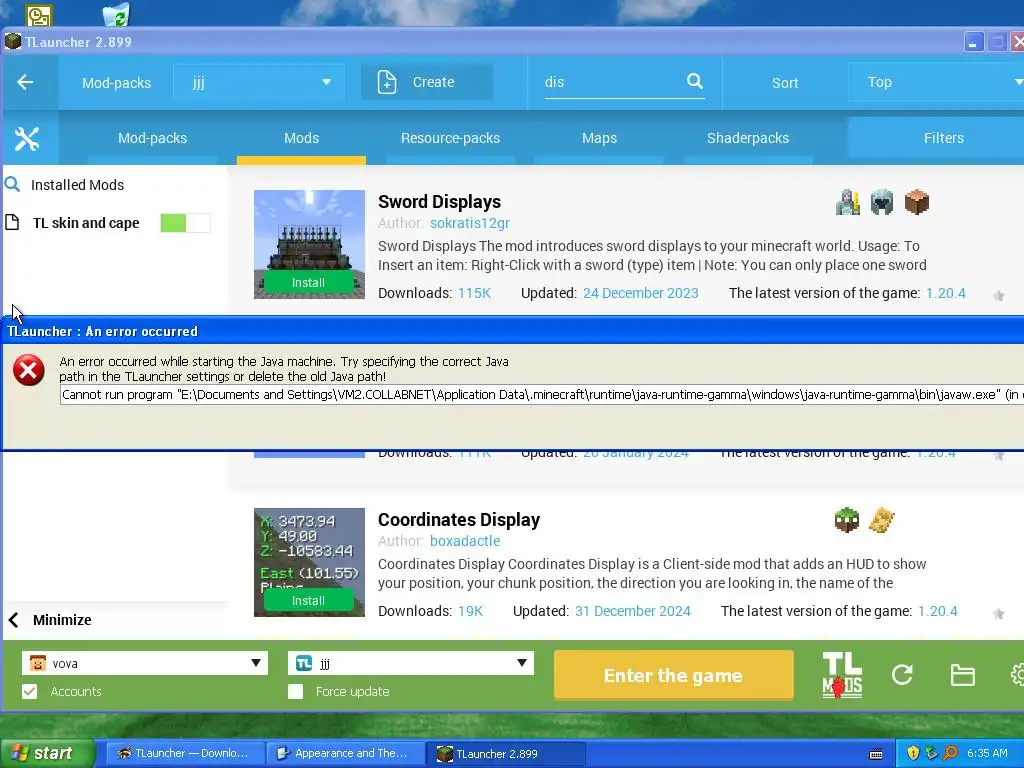Click the Installed Mods label
The width and height of the screenshot is (1024, 768).
[x=77, y=185]
